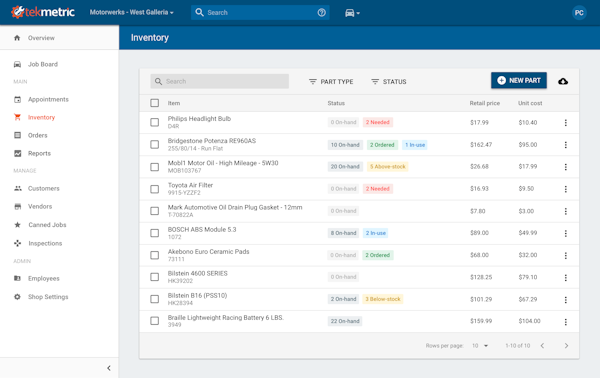The image size is (600, 378).
Task: Open more options for Braille Racing Battery
Action: tap(566, 322)
